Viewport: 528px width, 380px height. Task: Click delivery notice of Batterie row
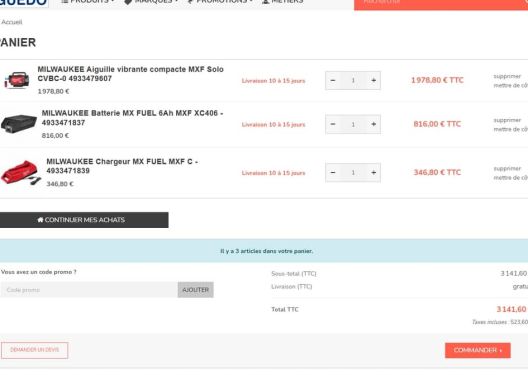click(273, 125)
